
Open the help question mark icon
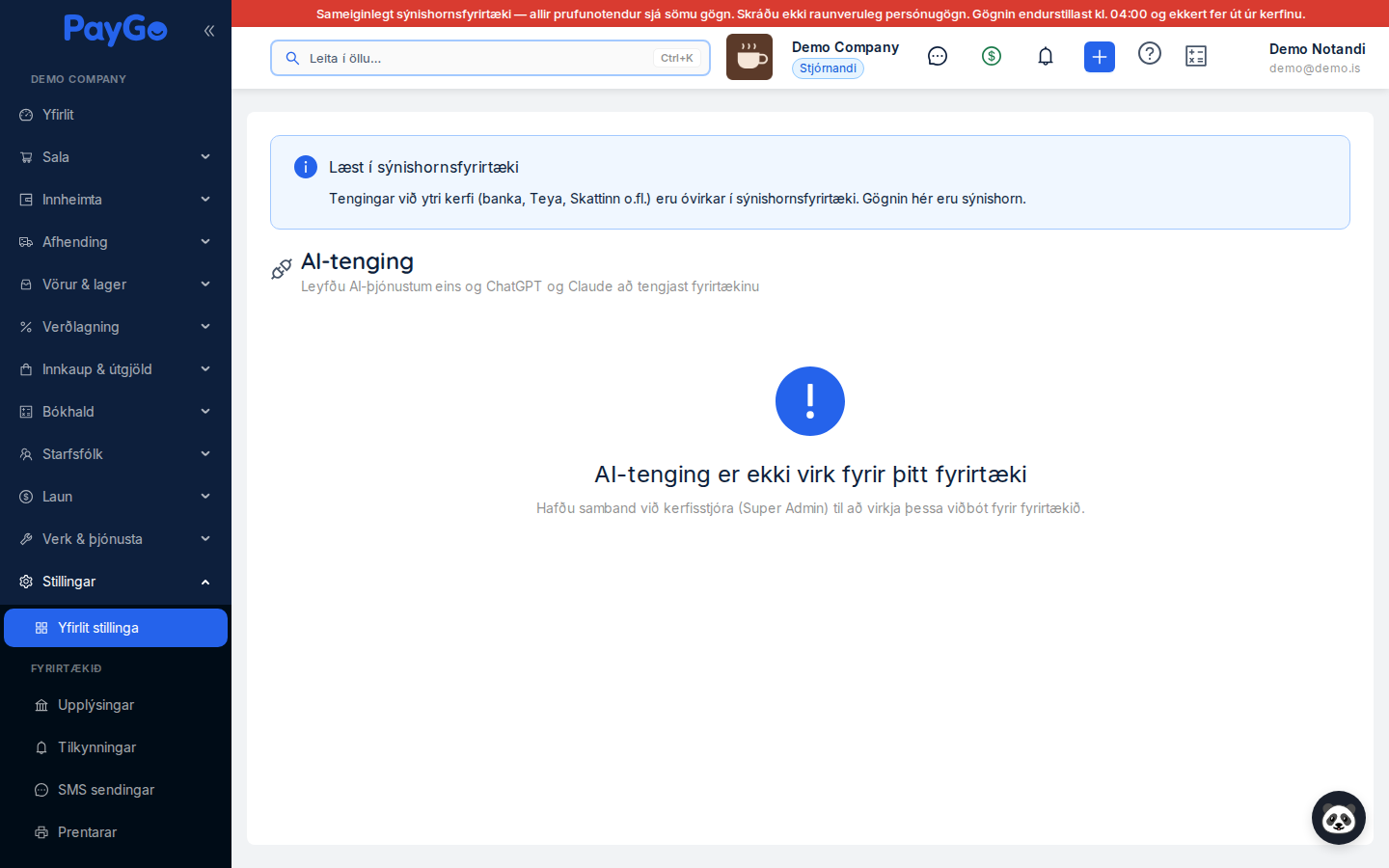click(1150, 53)
